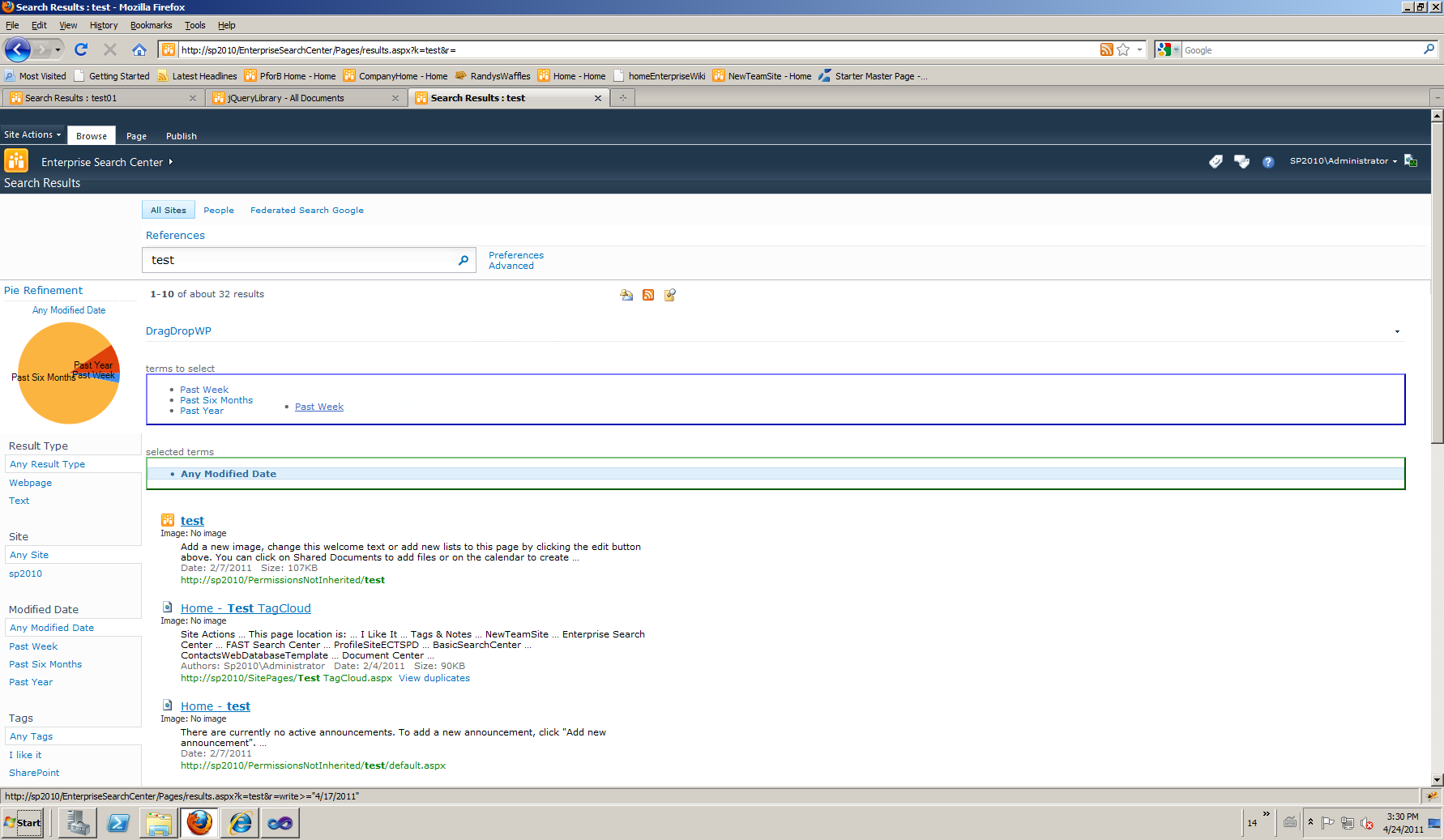Run search with the magnifier icon
The image size is (1444, 840).
coord(464,260)
